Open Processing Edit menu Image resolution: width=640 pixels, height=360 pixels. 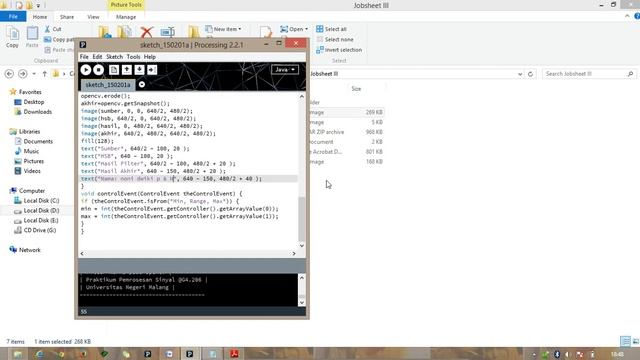tap(97, 57)
